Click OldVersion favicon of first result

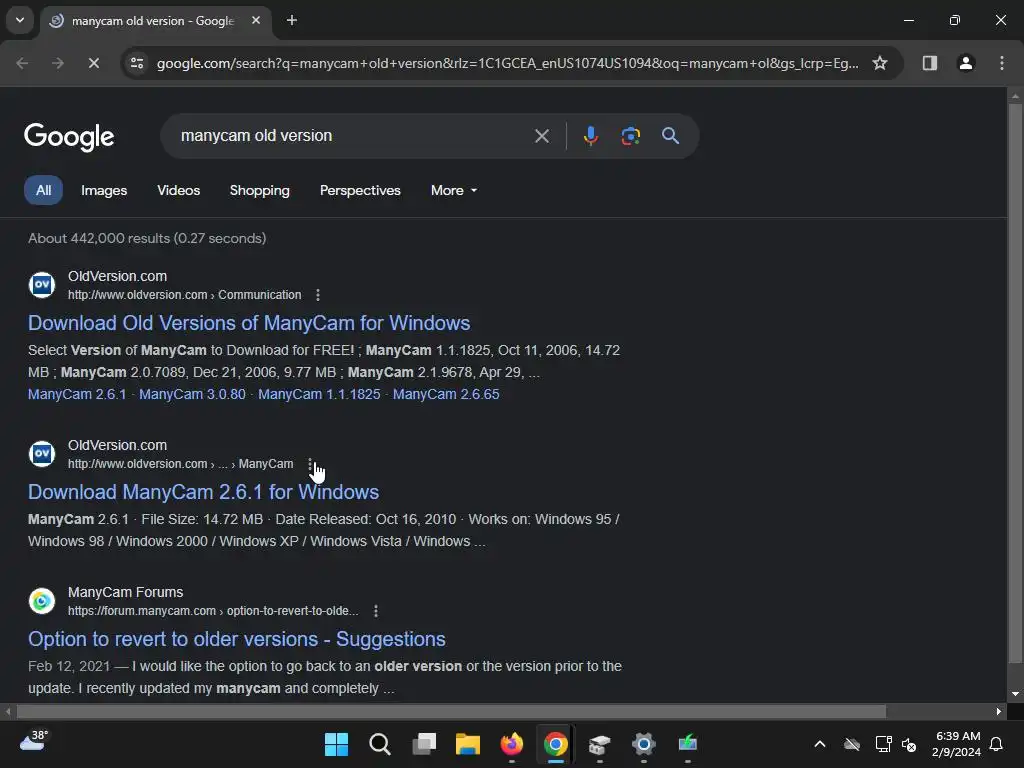[x=42, y=285]
